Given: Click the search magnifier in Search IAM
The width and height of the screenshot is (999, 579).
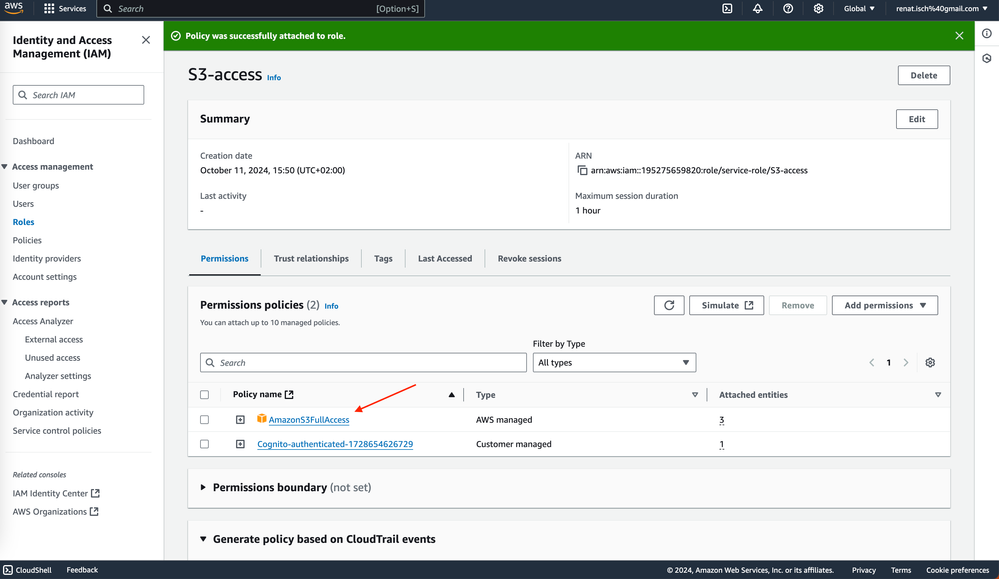Looking at the screenshot, I should tap(23, 95).
